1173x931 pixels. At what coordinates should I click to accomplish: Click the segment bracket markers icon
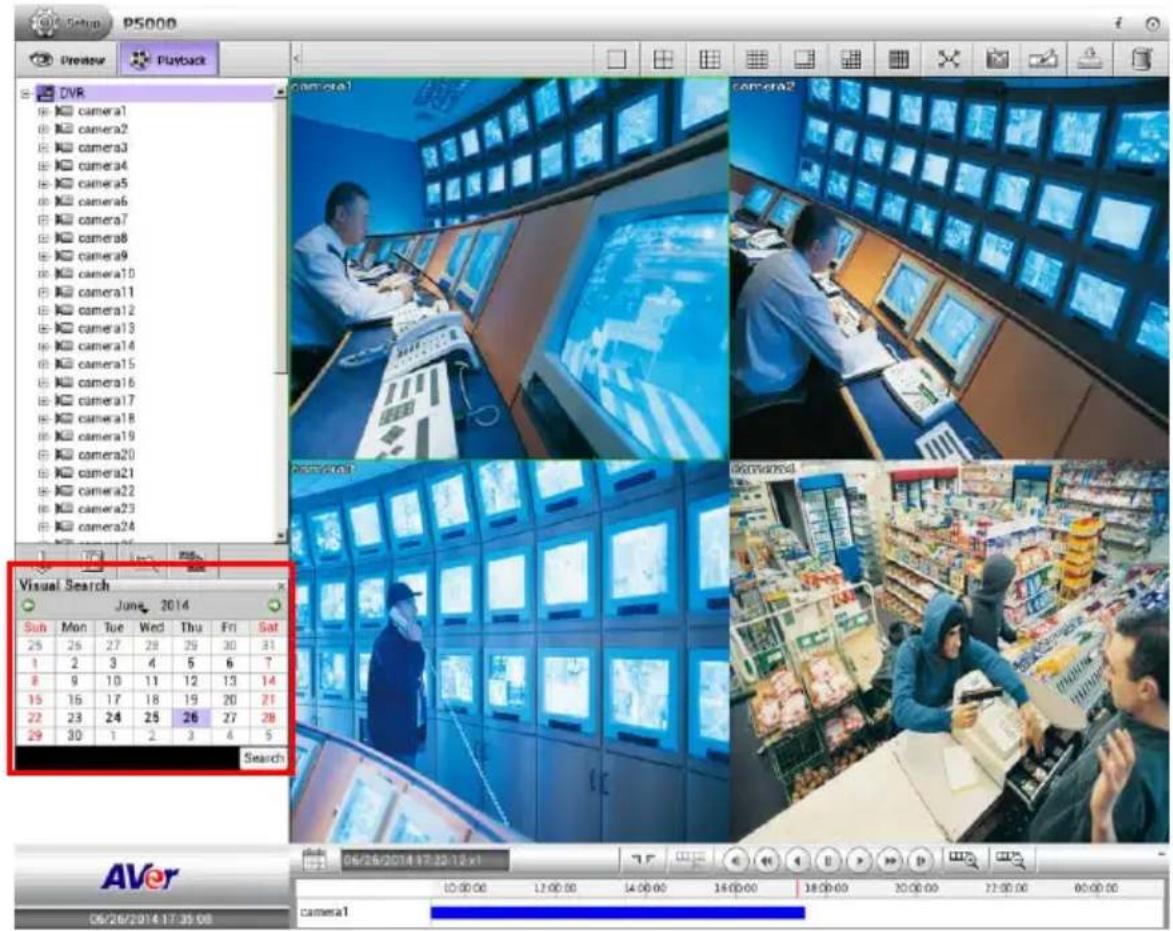[x=643, y=861]
